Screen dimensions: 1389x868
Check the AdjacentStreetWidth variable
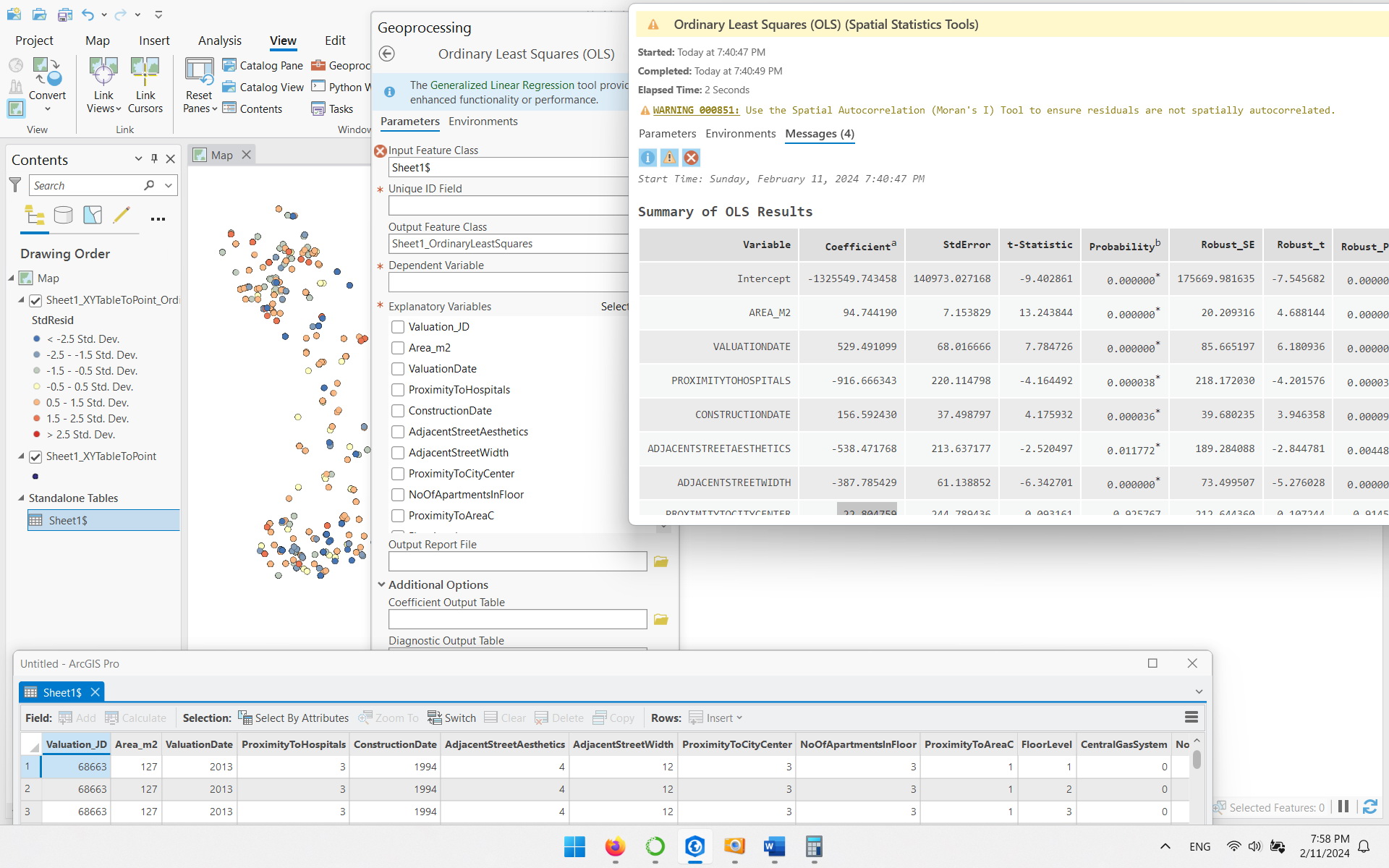click(x=398, y=453)
